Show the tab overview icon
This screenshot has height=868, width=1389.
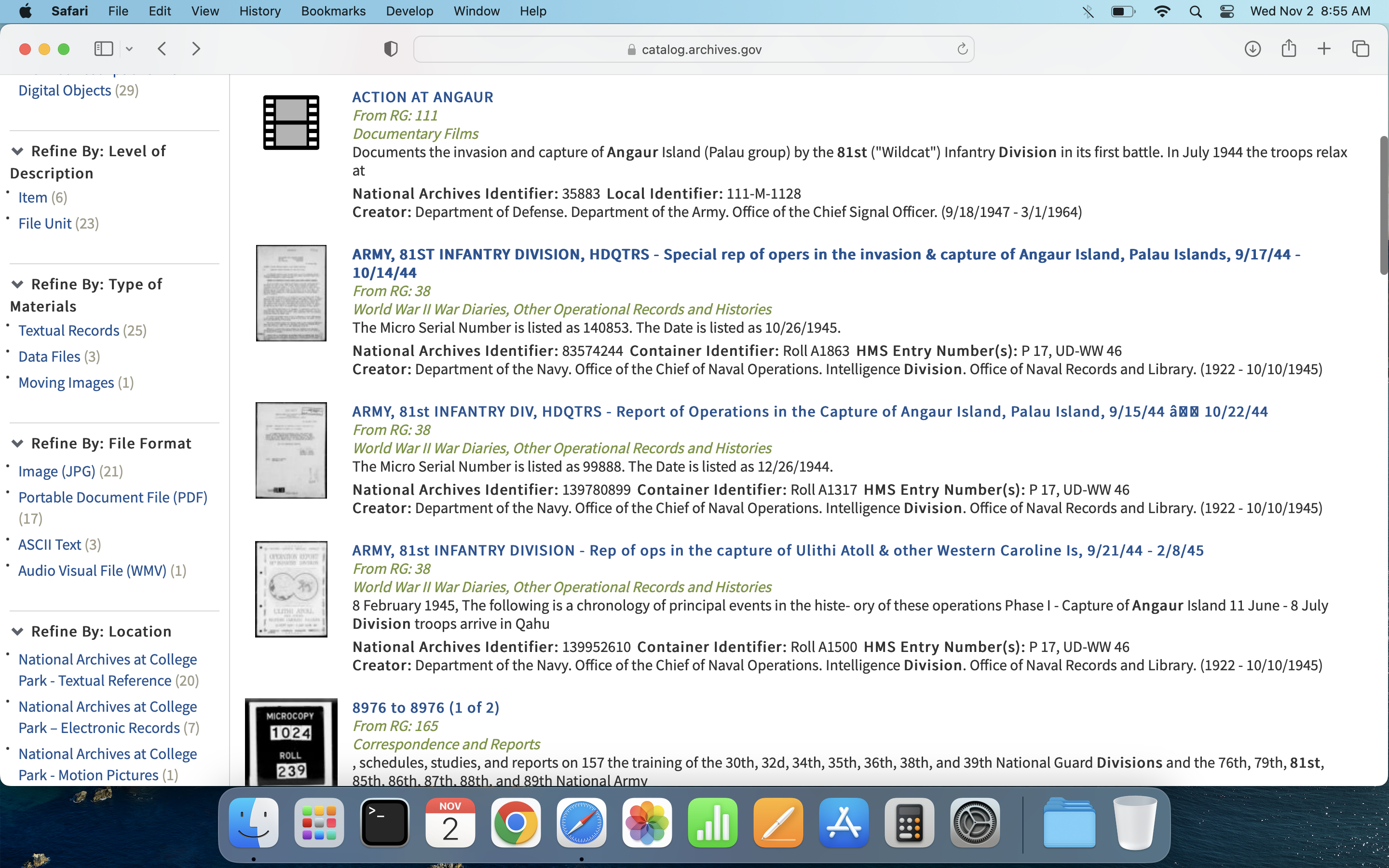1360,49
